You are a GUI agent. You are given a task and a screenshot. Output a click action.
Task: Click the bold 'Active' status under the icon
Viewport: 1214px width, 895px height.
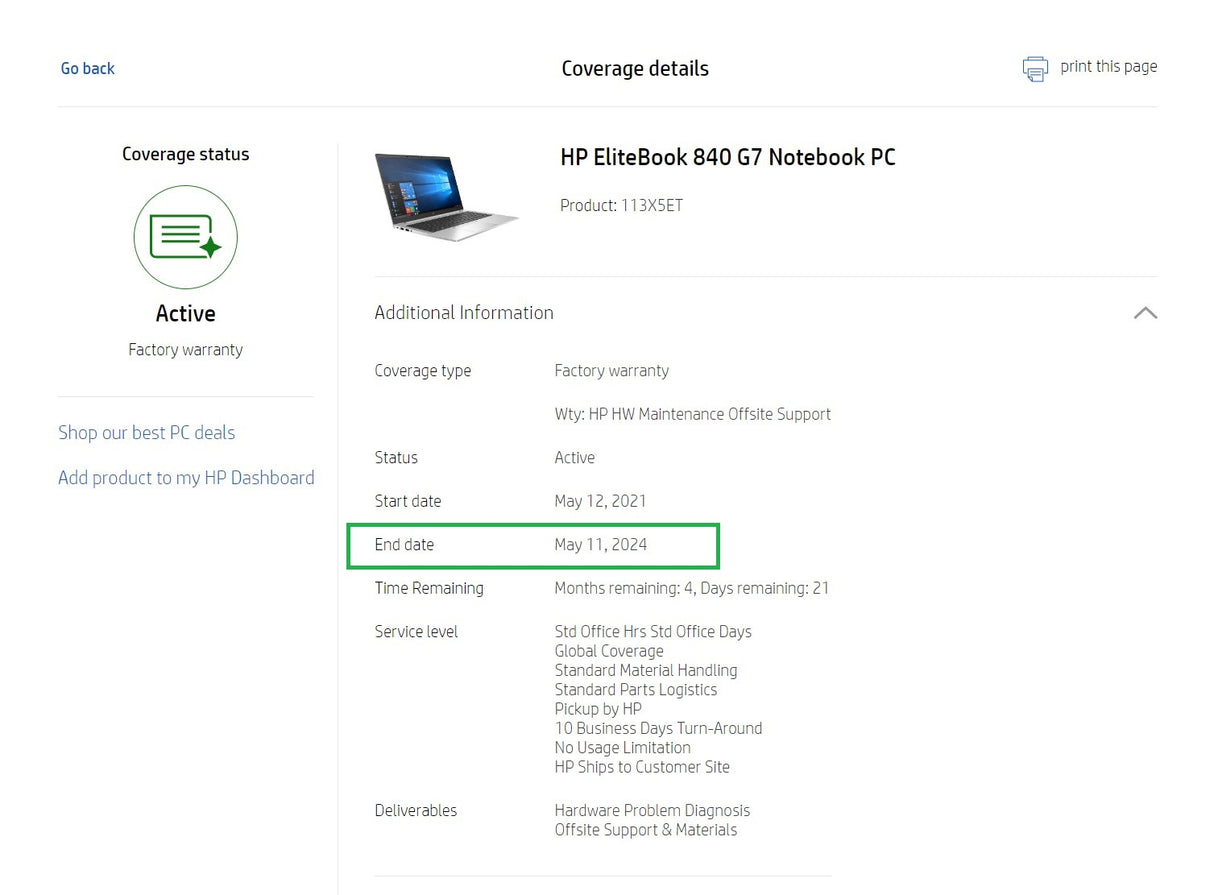(x=185, y=314)
